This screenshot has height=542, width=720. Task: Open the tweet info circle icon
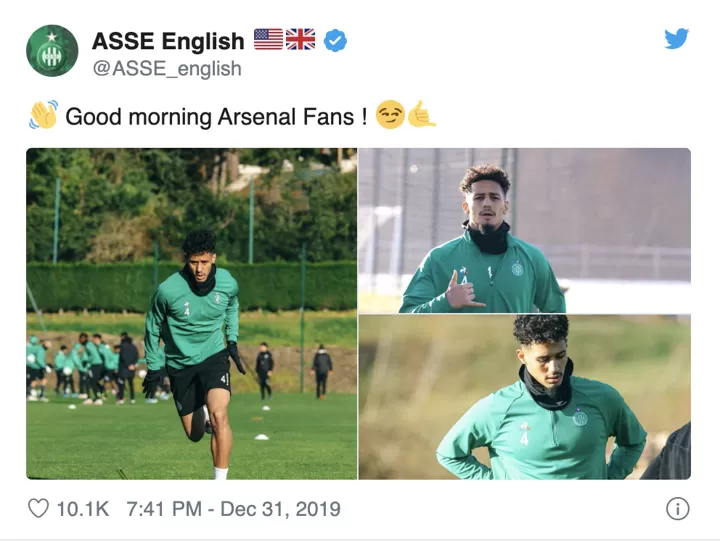677,509
